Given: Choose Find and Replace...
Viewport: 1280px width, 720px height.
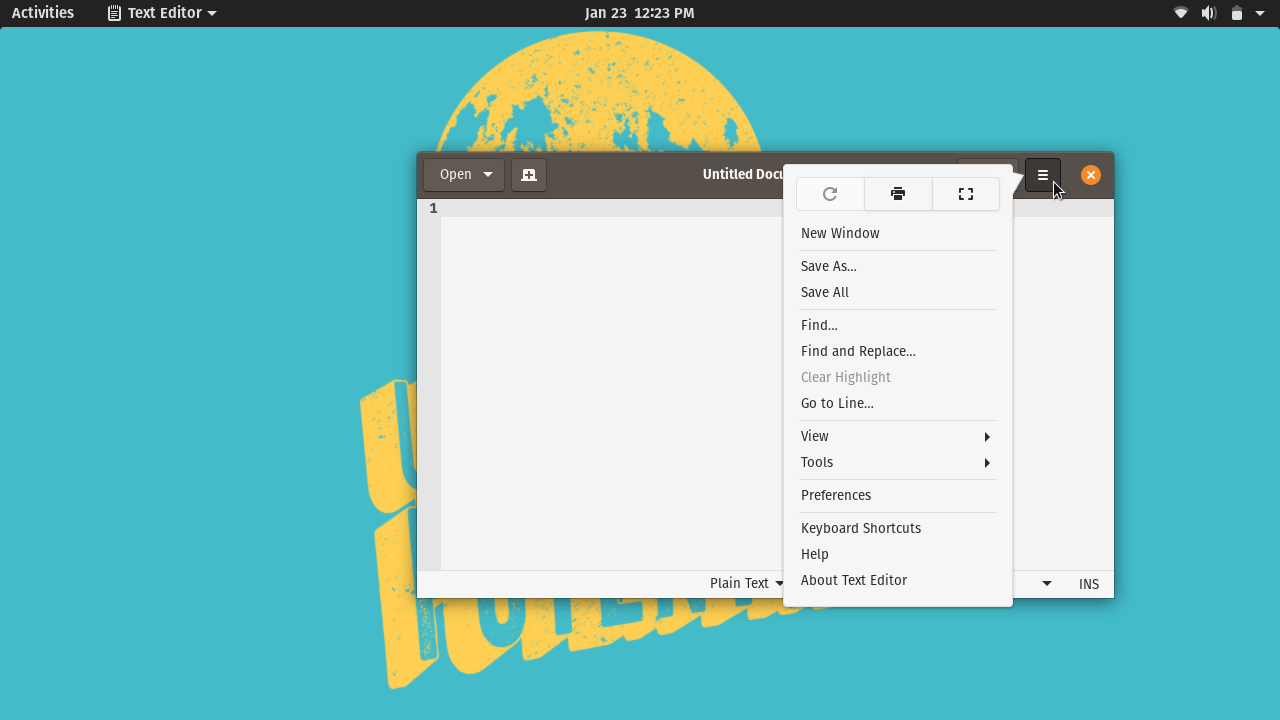Looking at the screenshot, I should tap(898, 351).
